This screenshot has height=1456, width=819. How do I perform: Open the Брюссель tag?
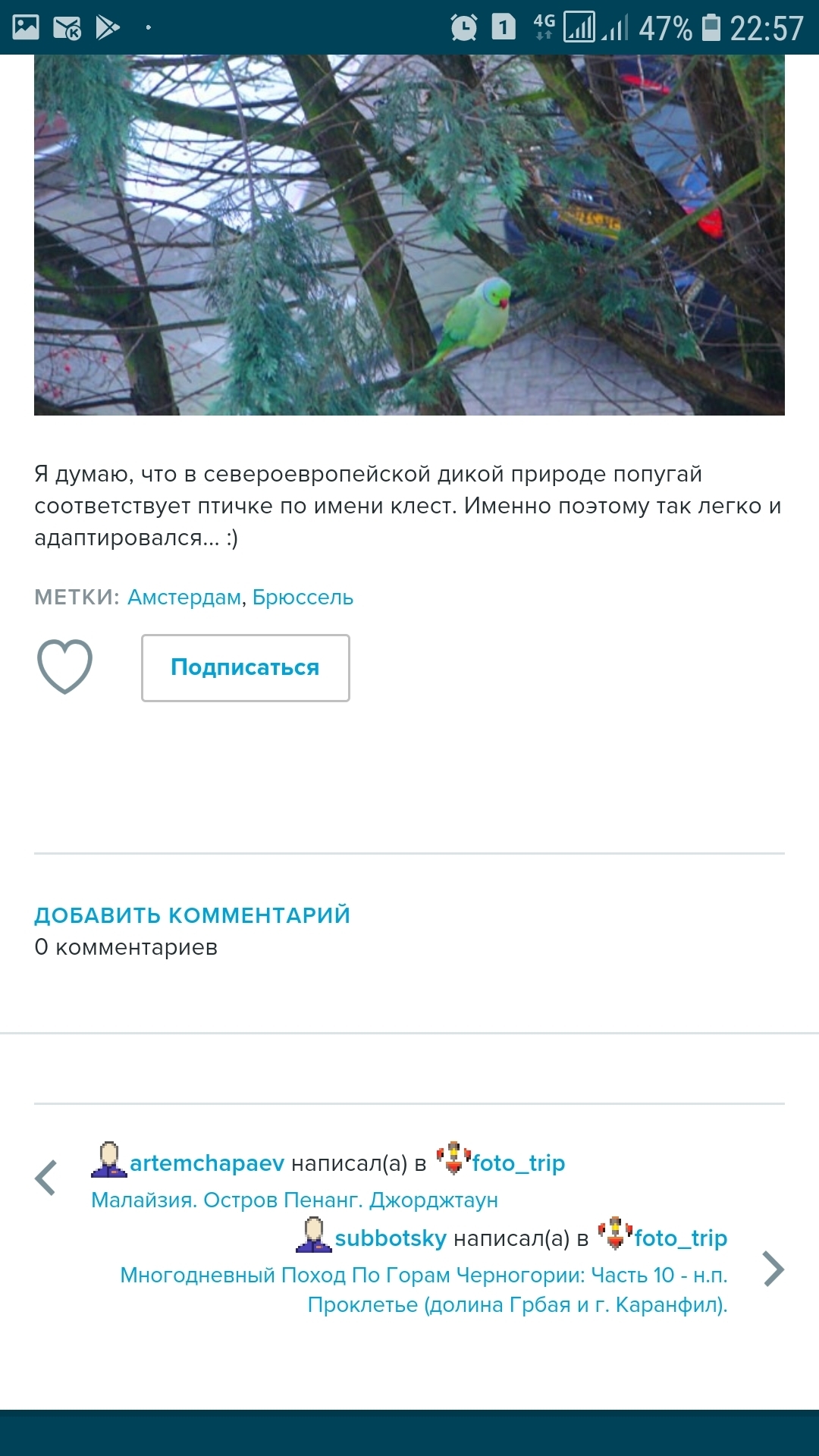(303, 598)
